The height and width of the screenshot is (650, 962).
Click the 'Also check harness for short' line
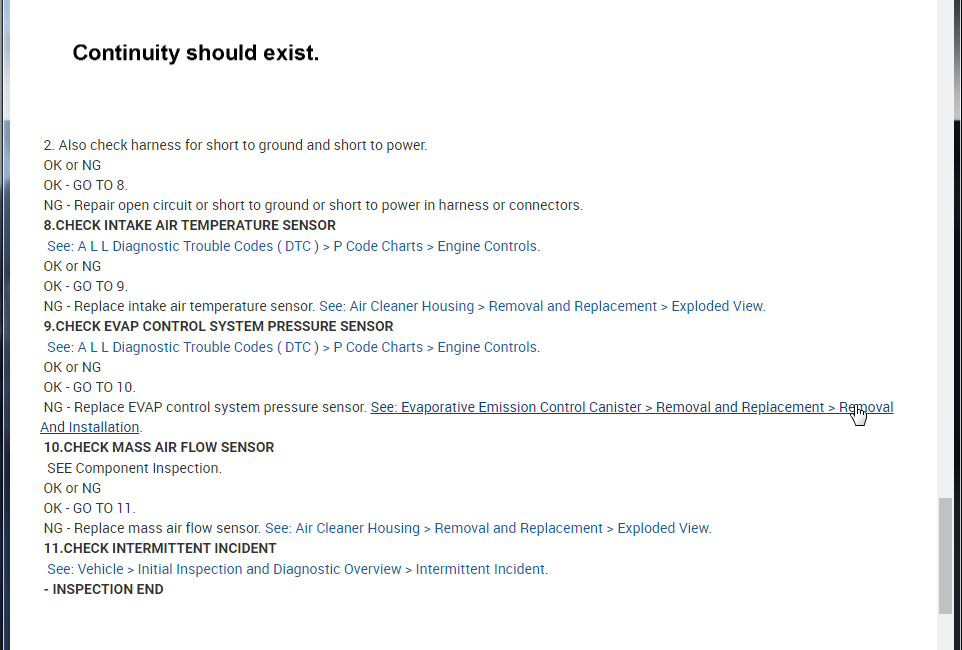(235, 145)
